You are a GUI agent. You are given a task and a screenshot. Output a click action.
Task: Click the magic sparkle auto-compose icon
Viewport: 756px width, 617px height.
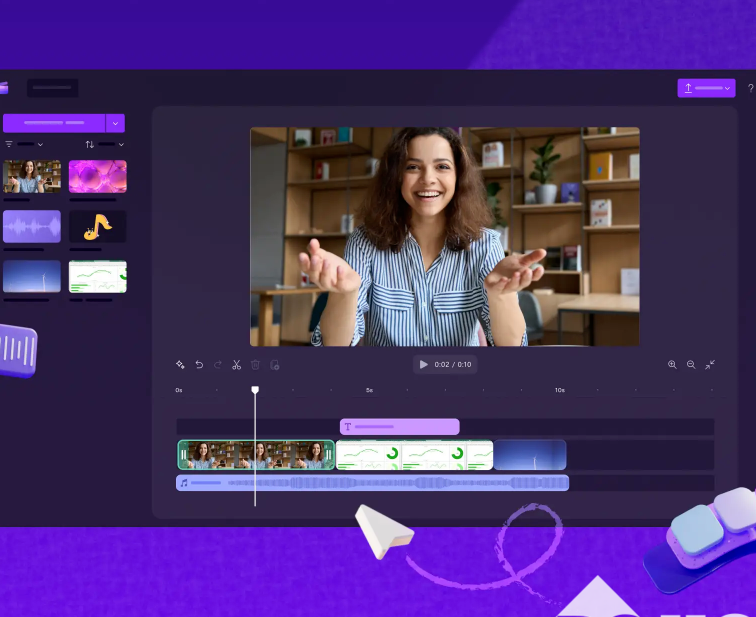click(180, 365)
